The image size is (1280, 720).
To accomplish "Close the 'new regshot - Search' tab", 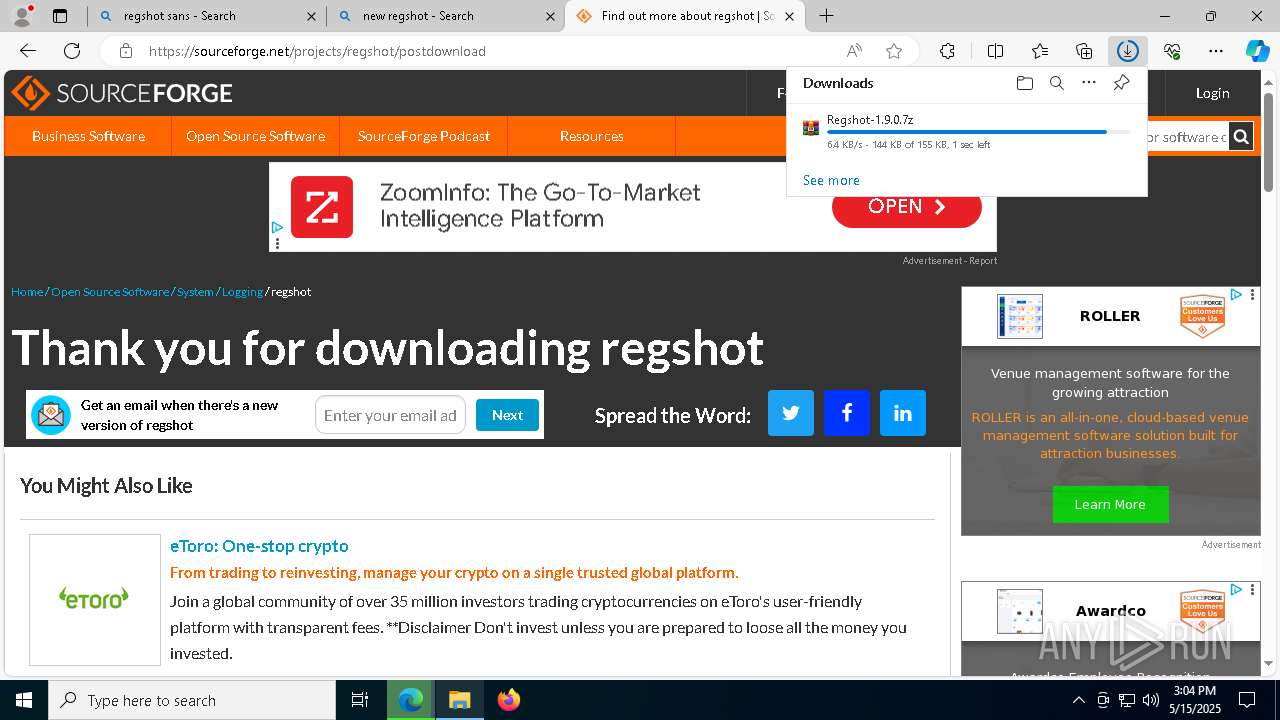I will coord(550,16).
